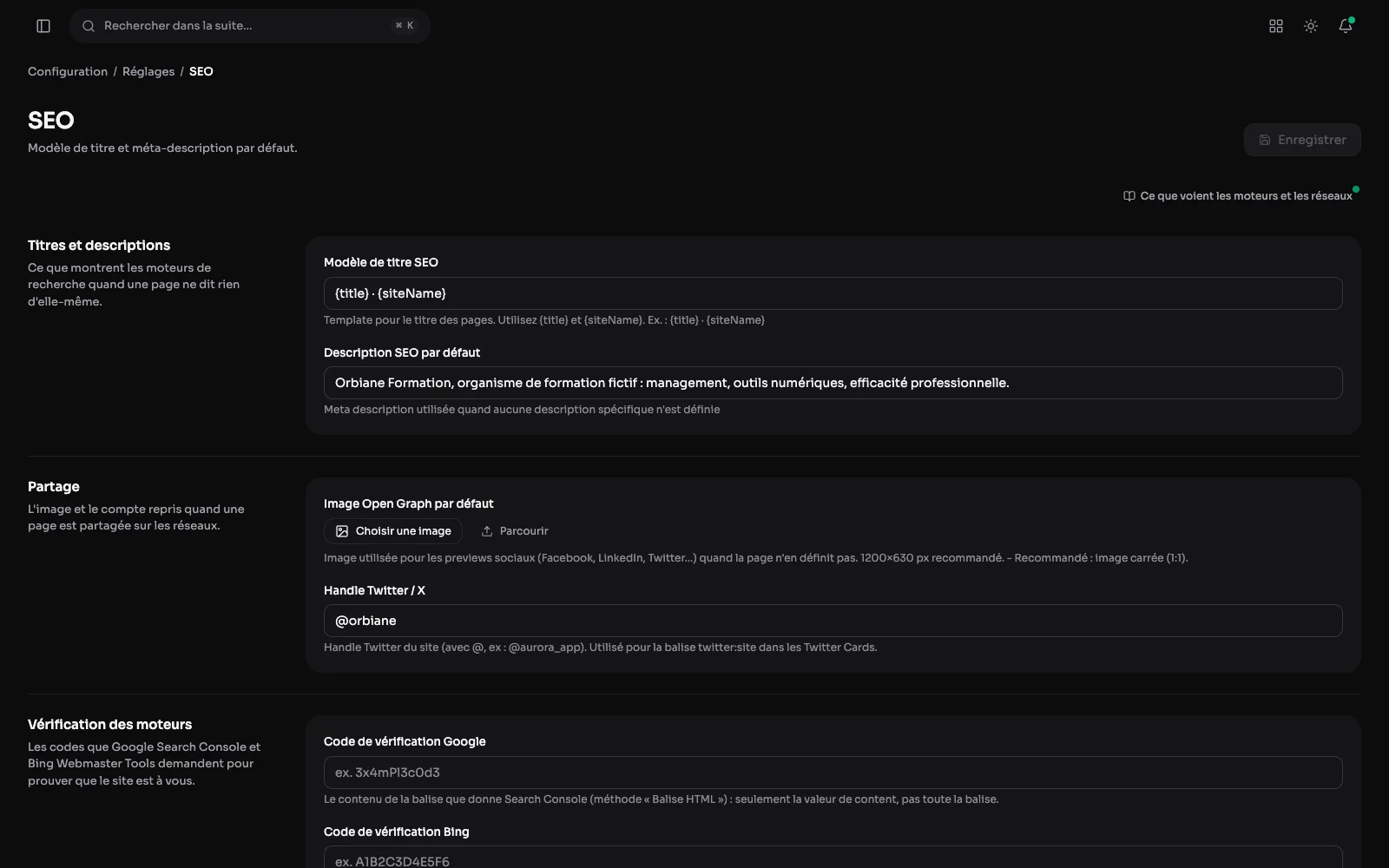Focus the Rechercher dans la suite field
This screenshot has height=868, width=1389.
250,26
